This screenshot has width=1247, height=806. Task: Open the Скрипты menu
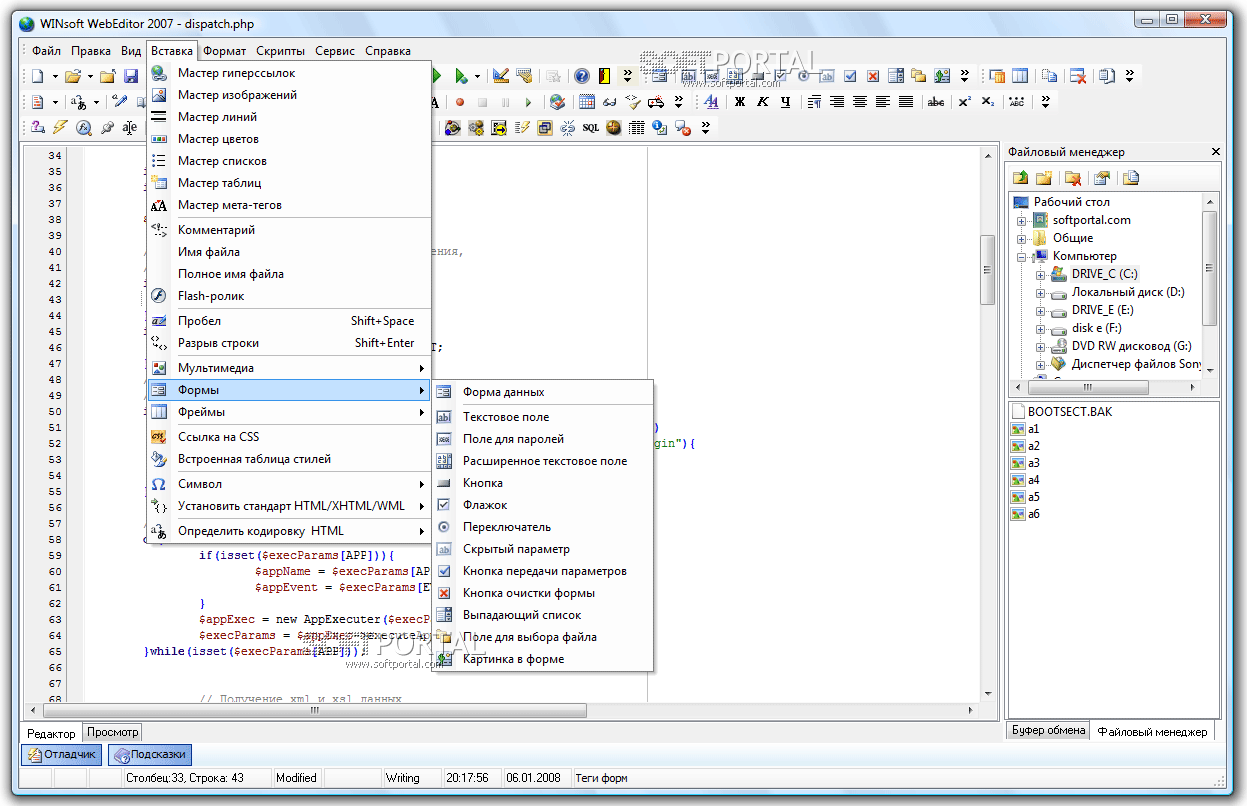pyautogui.click(x=281, y=51)
